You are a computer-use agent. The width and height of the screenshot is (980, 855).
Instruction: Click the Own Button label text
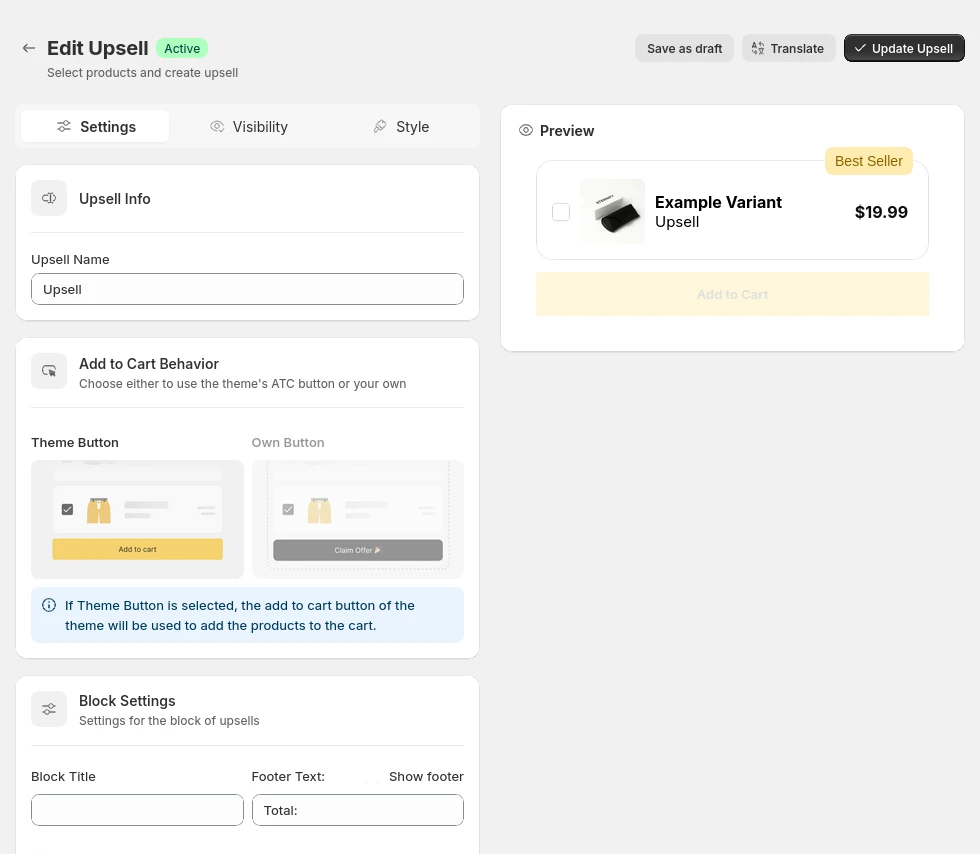[x=288, y=442]
